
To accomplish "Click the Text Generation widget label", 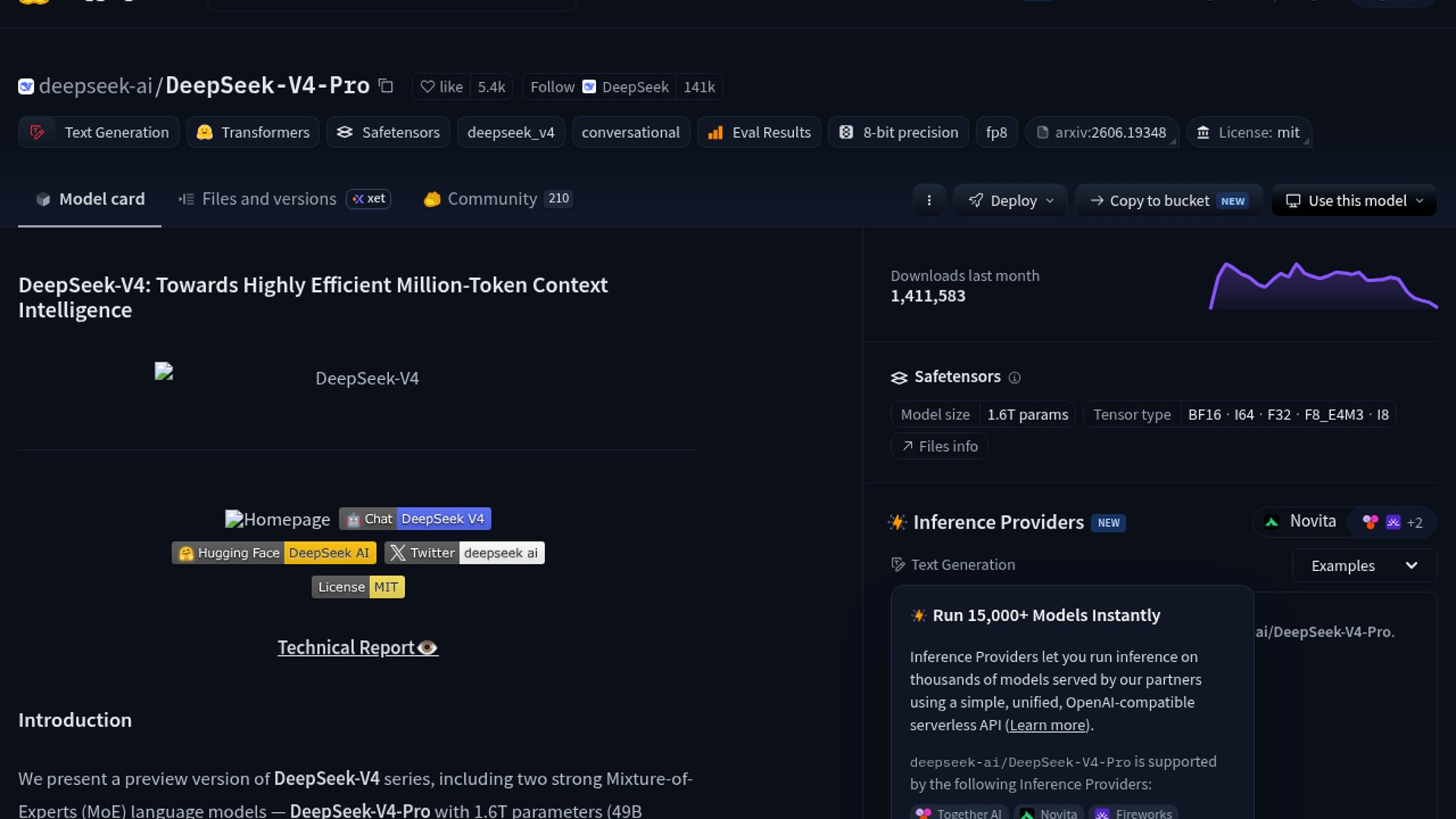I will coord(953,565).
